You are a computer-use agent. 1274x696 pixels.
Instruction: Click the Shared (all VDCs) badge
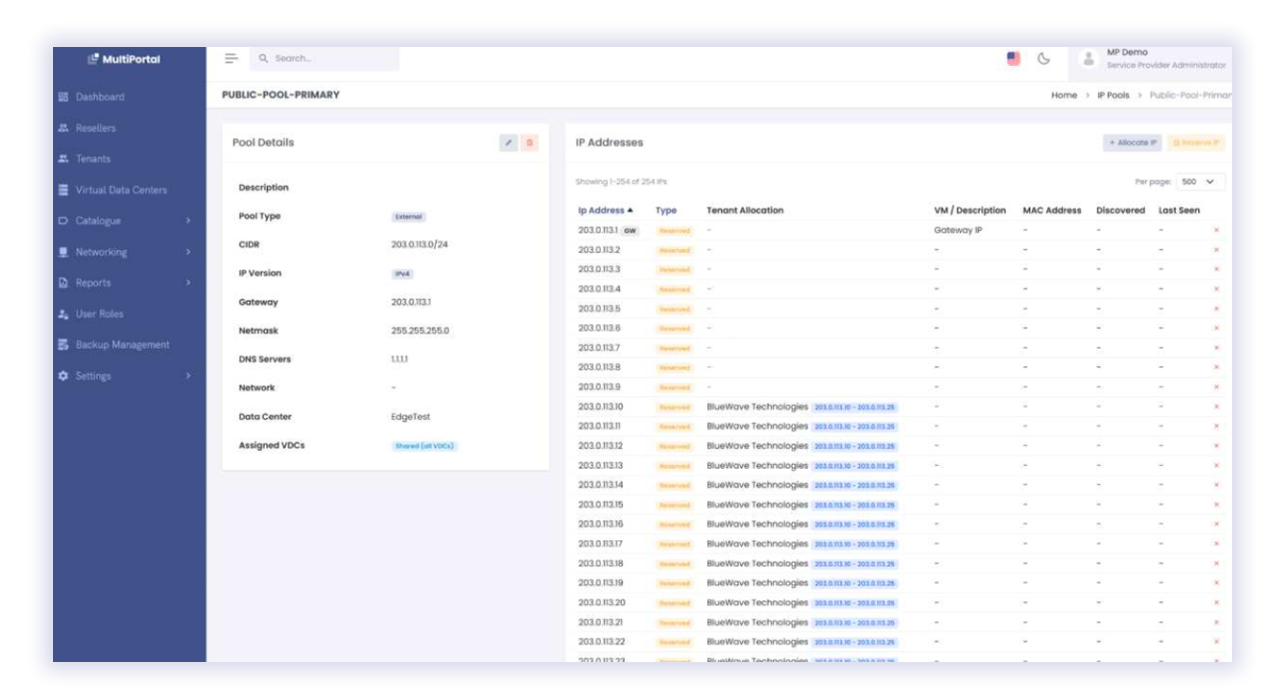pos(424,446)
